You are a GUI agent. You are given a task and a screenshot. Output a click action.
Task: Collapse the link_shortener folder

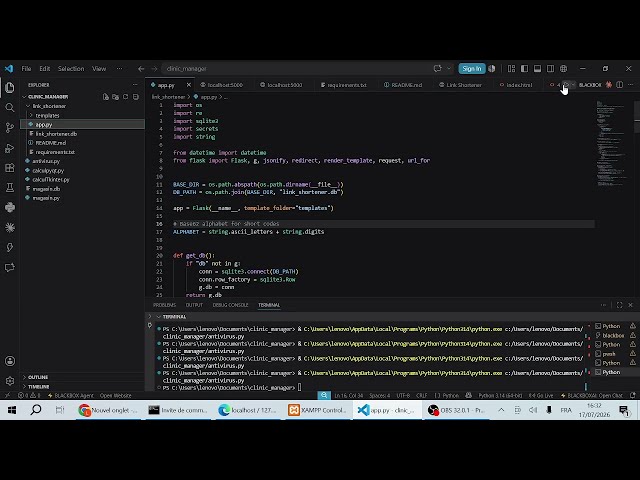(x=28, y=106)
